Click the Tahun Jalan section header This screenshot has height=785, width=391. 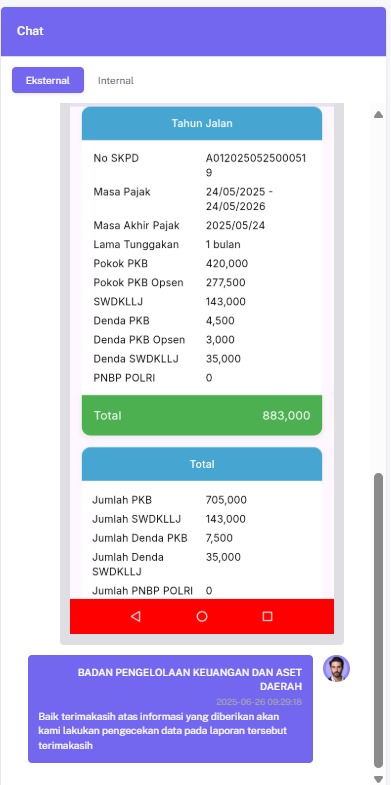tap(202, 123)
